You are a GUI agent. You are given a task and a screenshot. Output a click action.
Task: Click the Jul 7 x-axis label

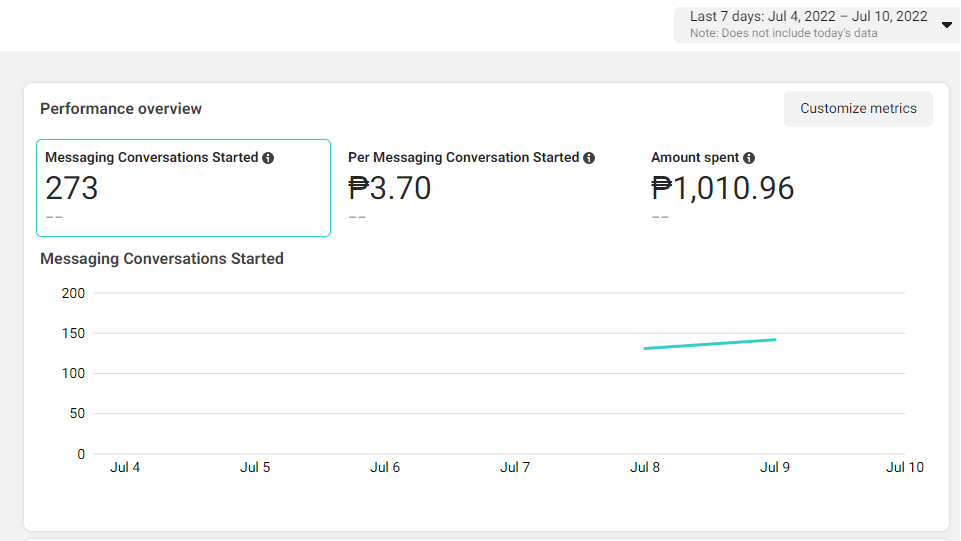click(515, 467)
